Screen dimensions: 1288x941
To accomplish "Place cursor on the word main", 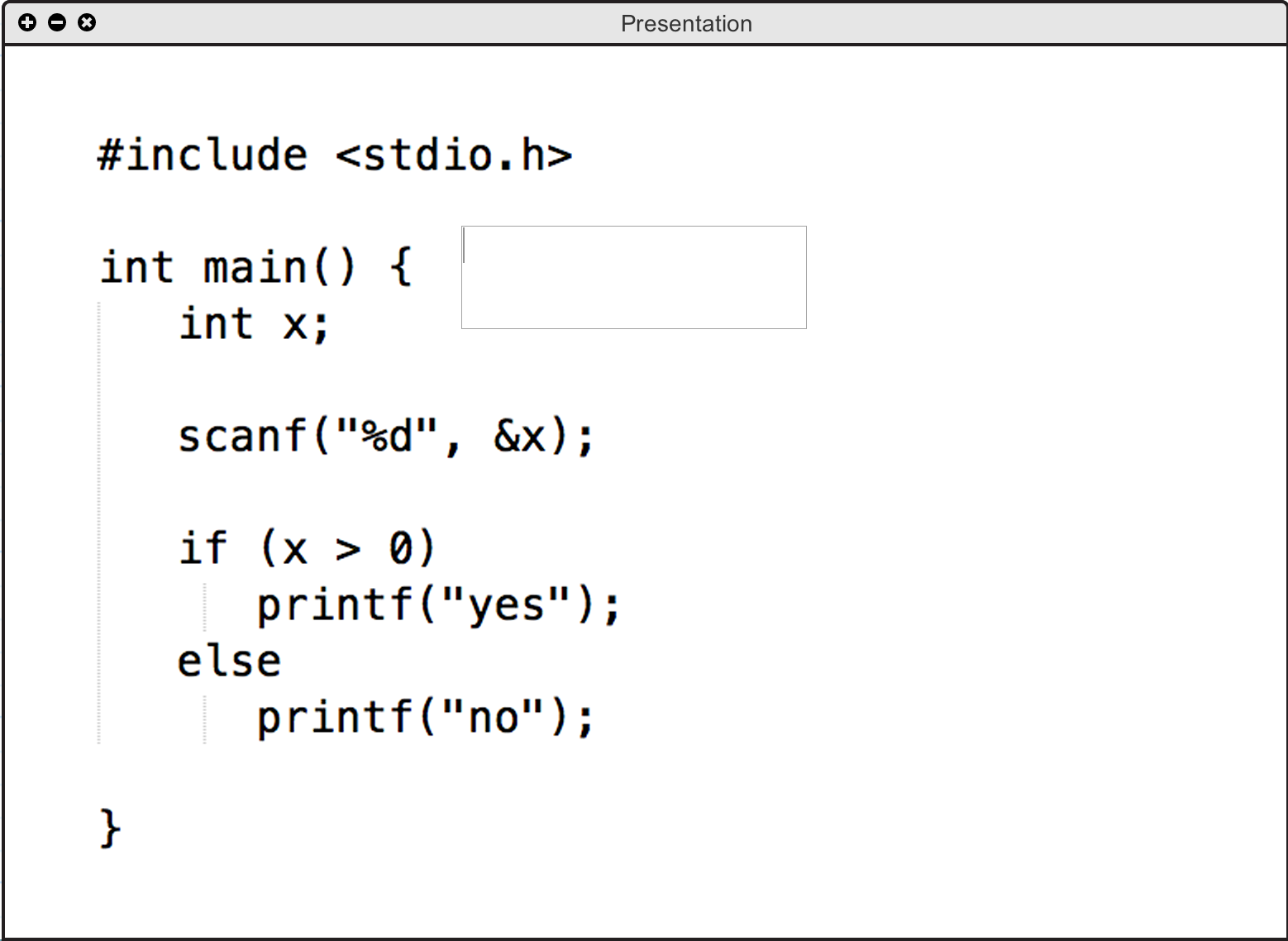I will pyautogui.click(x=255, y=268).
